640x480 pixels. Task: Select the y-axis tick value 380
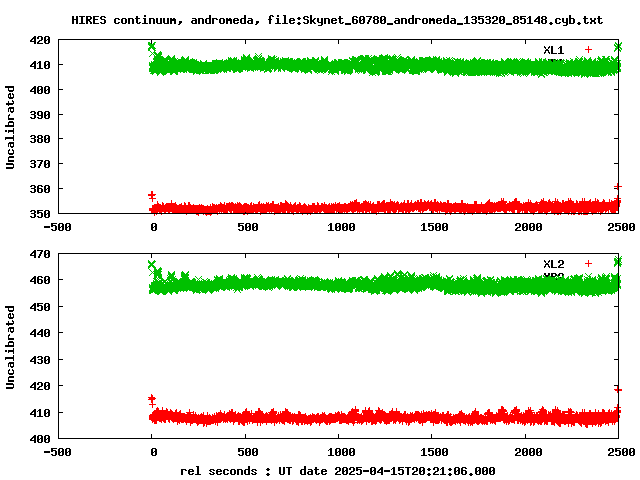40,139
